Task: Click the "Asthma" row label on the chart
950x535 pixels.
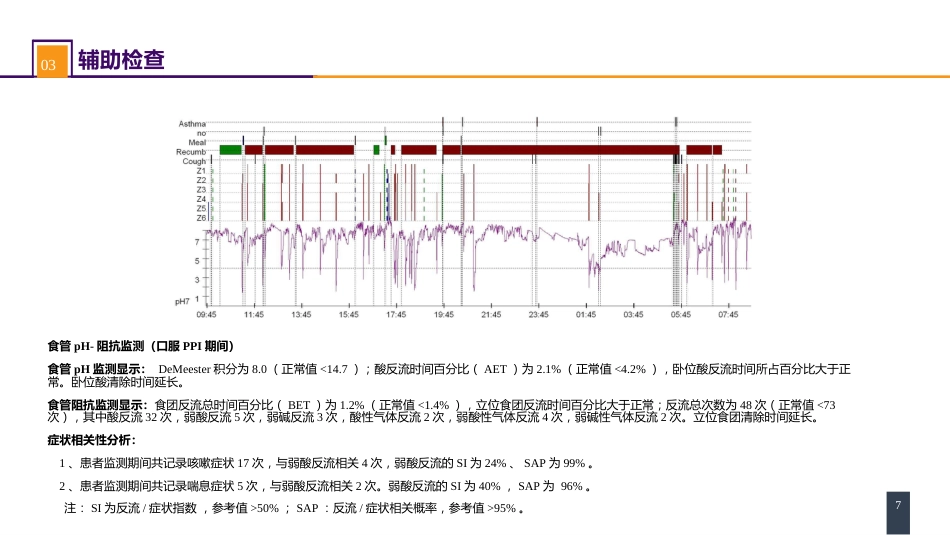Action: click(x=192, y=124)
